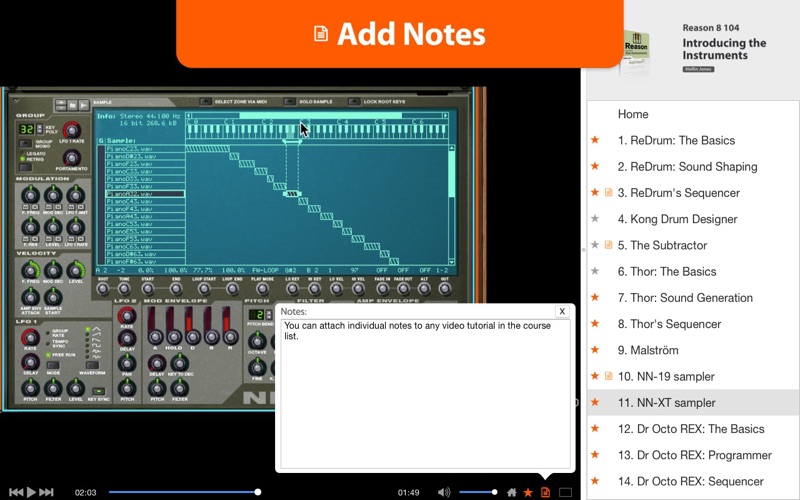Viewport: 800px width, 500px height.
Task: Open lesson 4. Kong Drum Designer
Action: click(x=677, y=219)
